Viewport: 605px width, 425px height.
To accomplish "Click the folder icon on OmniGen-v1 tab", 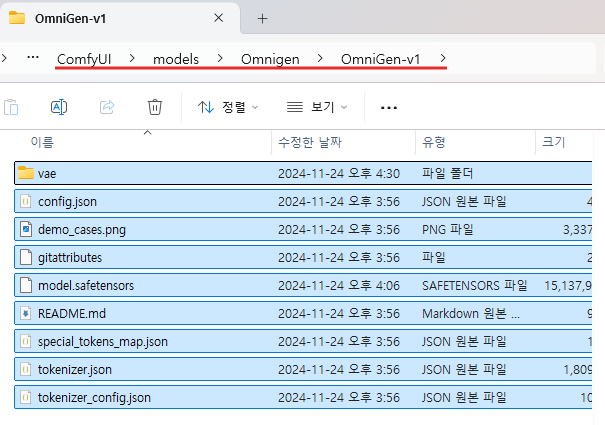I will coord(17,18).
